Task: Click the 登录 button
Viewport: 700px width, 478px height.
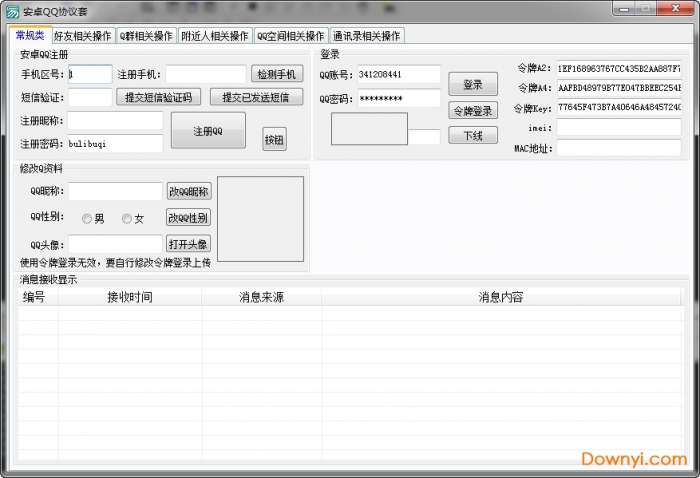Action: point(473,84)
